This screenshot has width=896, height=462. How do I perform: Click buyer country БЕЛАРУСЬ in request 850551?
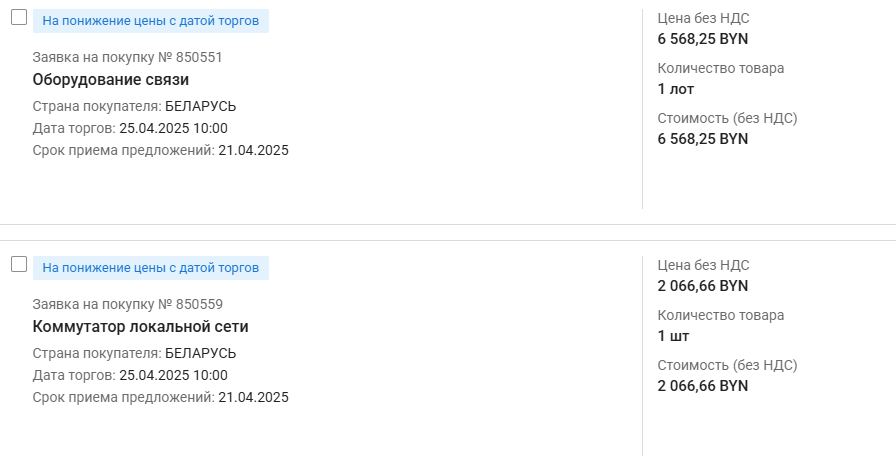coord(200,106)
